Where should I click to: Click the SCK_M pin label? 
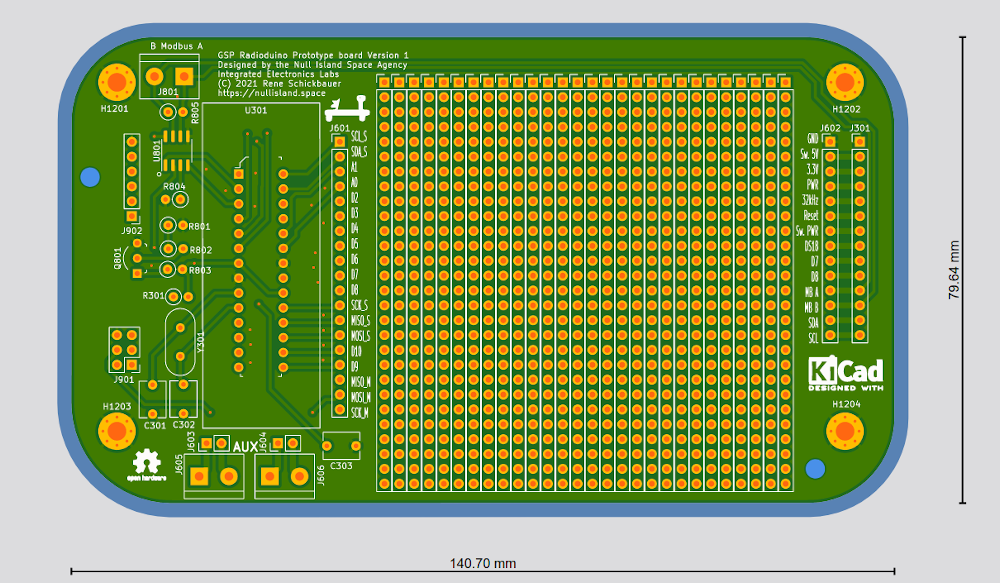360,413
